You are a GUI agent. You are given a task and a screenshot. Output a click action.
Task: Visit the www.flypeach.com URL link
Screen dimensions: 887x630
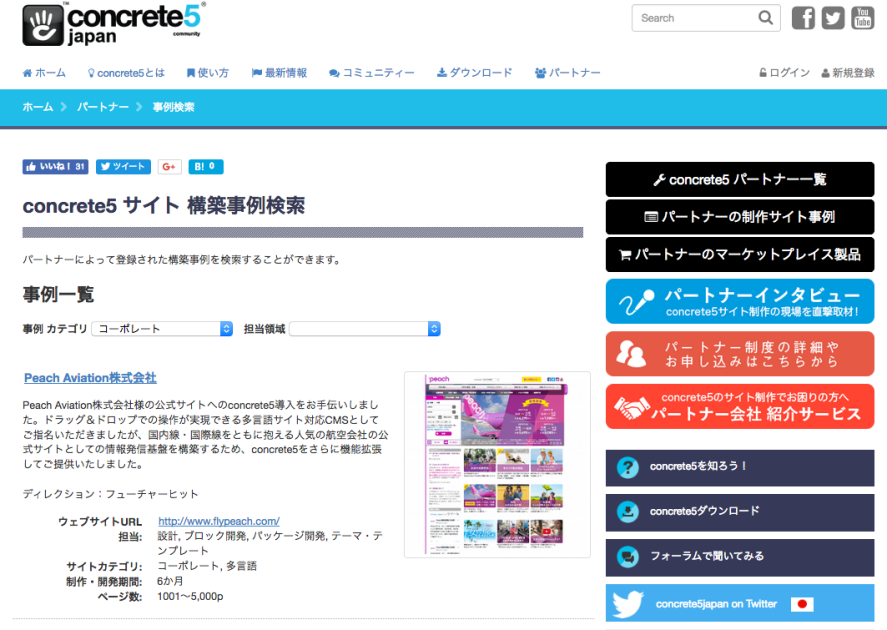click(218, 521)
